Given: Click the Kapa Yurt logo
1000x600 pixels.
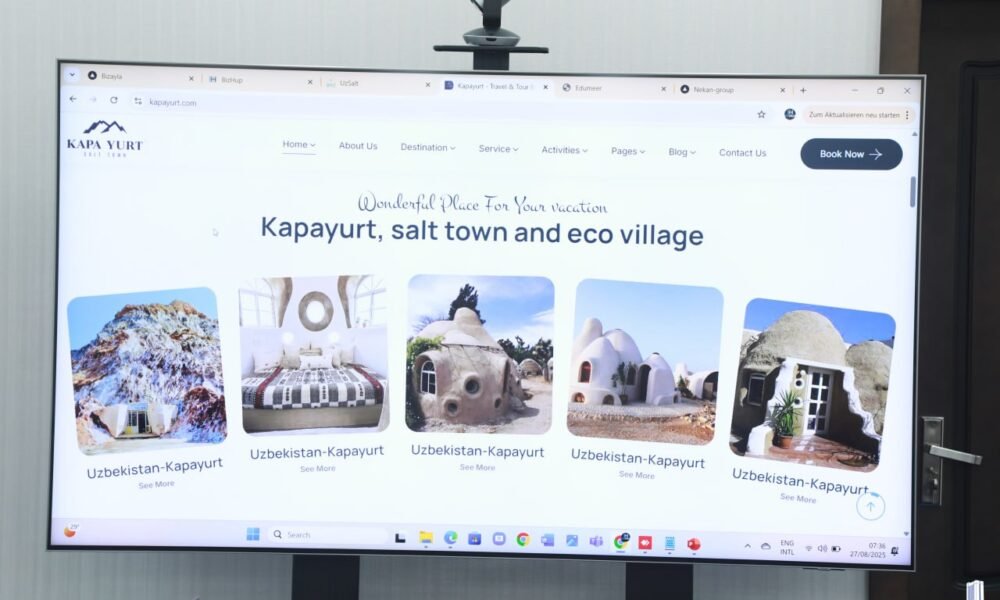Looking at the screenshot, I should [x=105, y=138].
